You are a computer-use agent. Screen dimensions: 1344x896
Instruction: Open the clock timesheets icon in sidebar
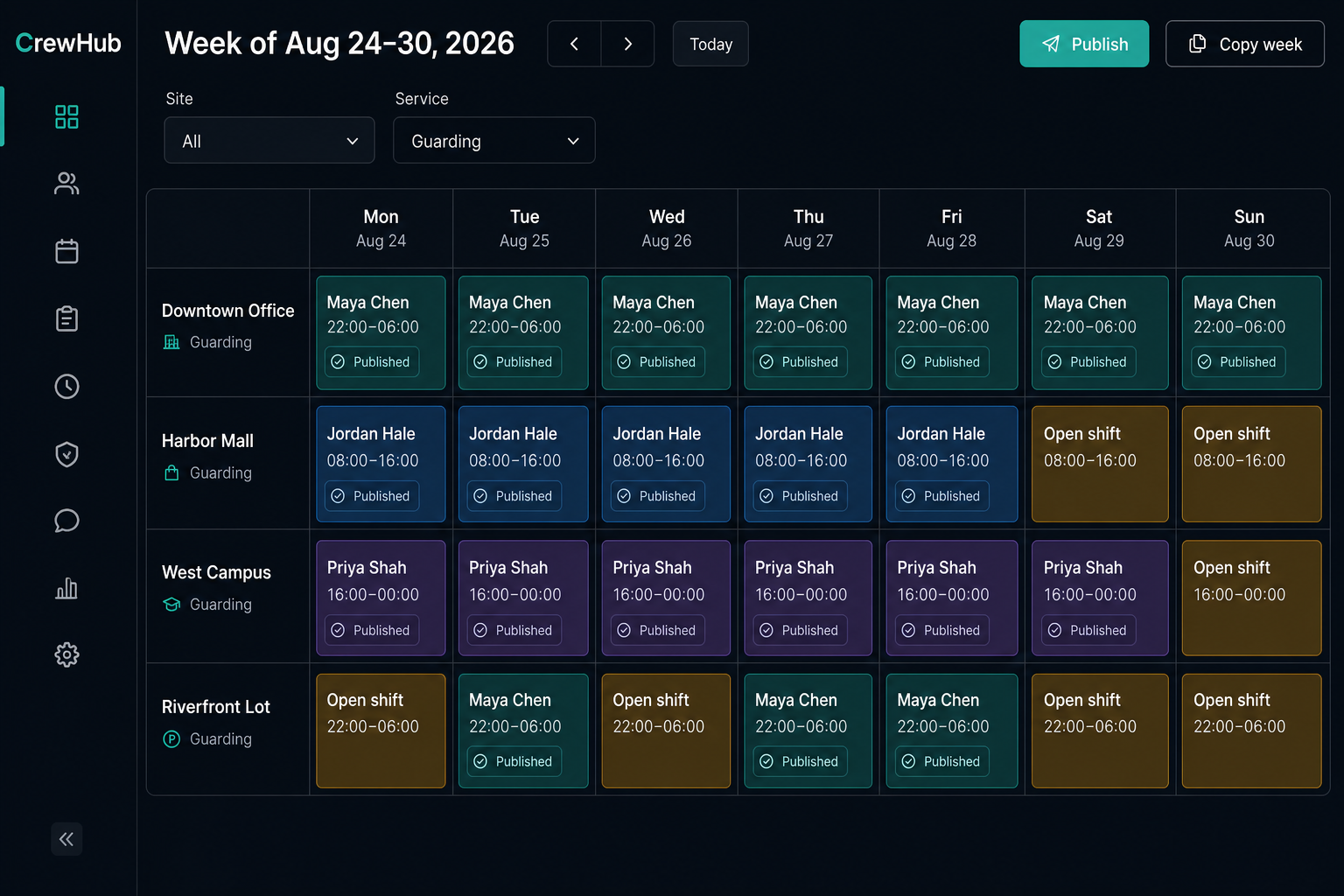click(x=66, y=386)
